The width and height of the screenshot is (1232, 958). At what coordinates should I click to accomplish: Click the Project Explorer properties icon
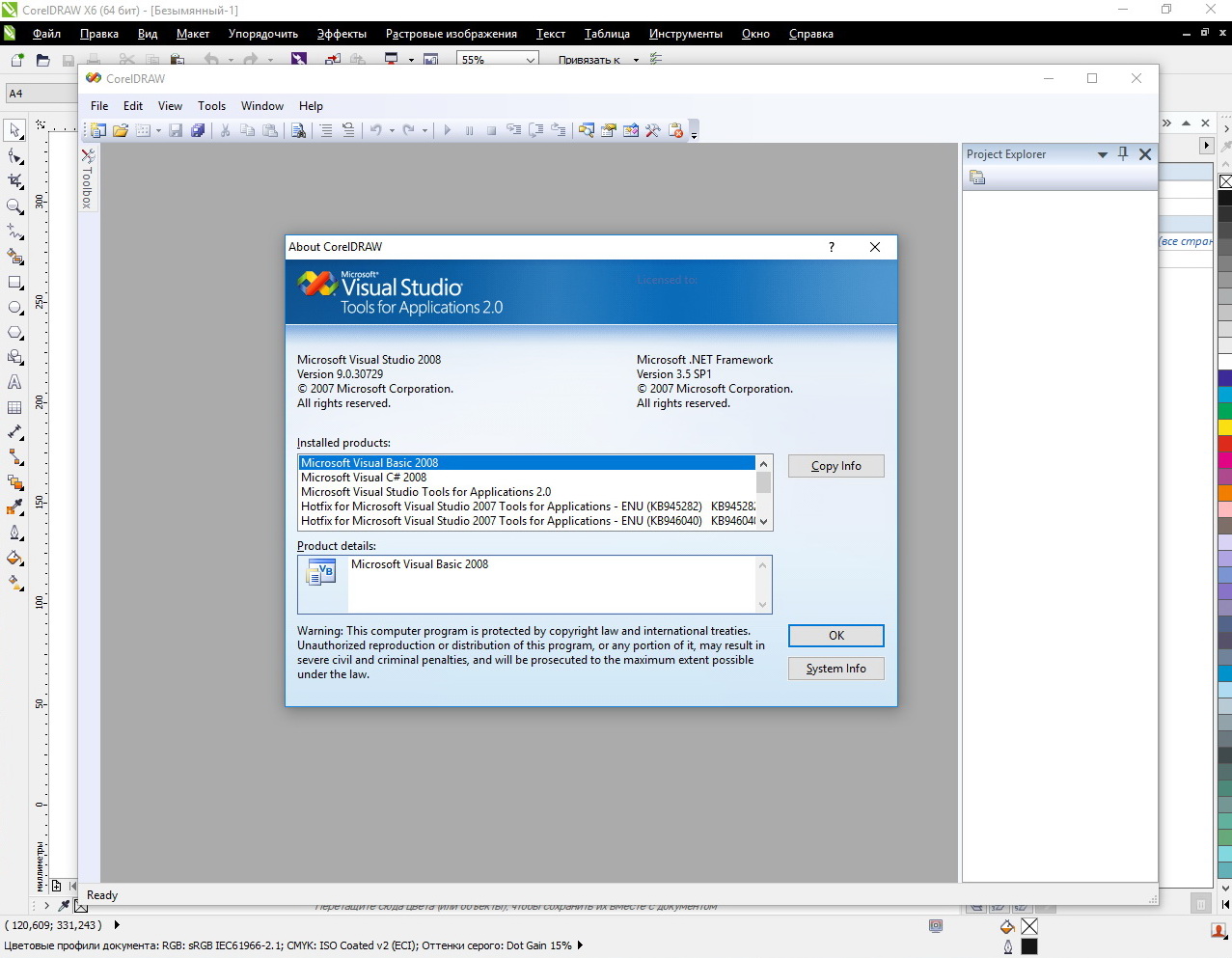click(977, 178)
